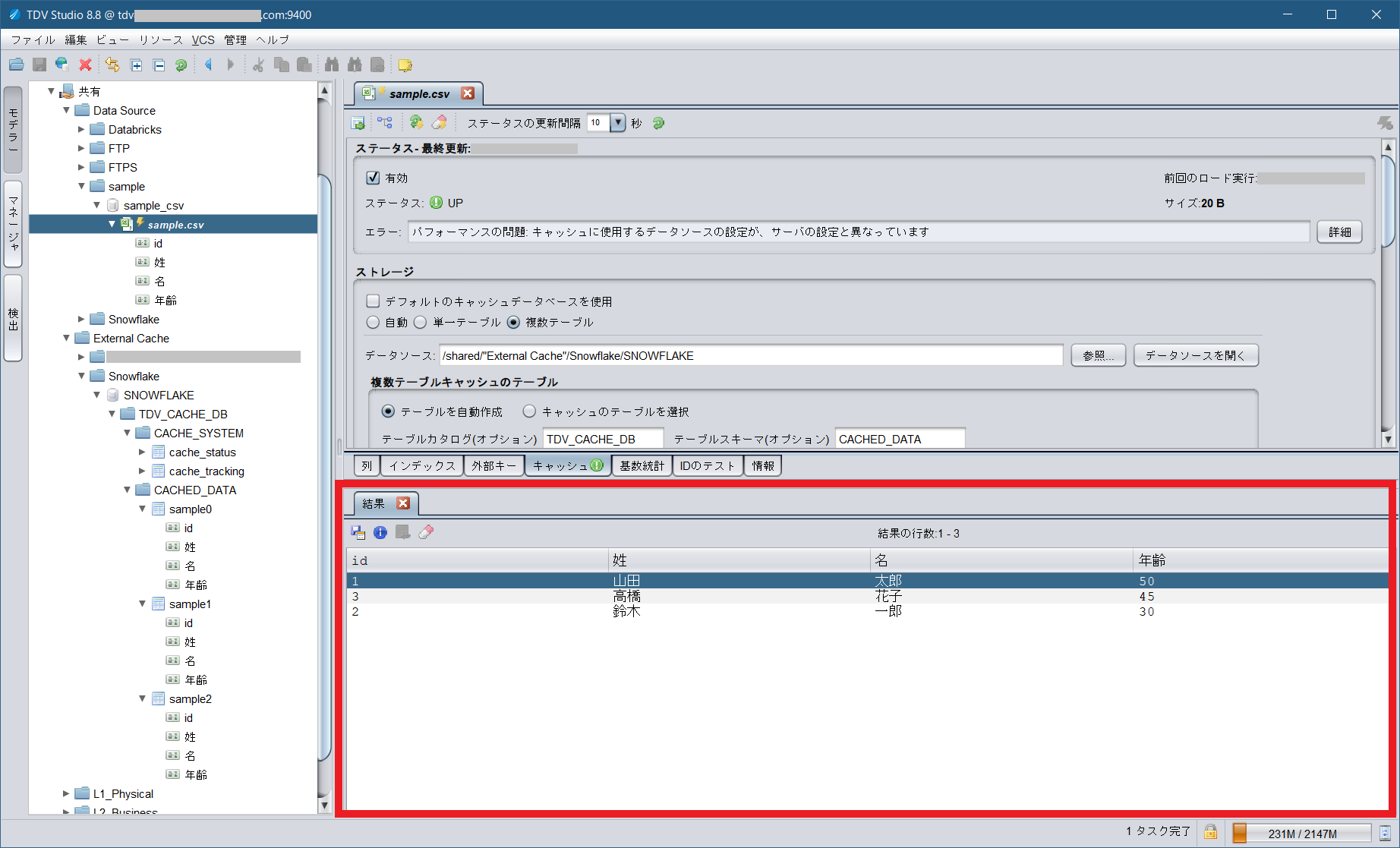Click the データソースを開く button

pyautogui.click(x=1196, y=355)
